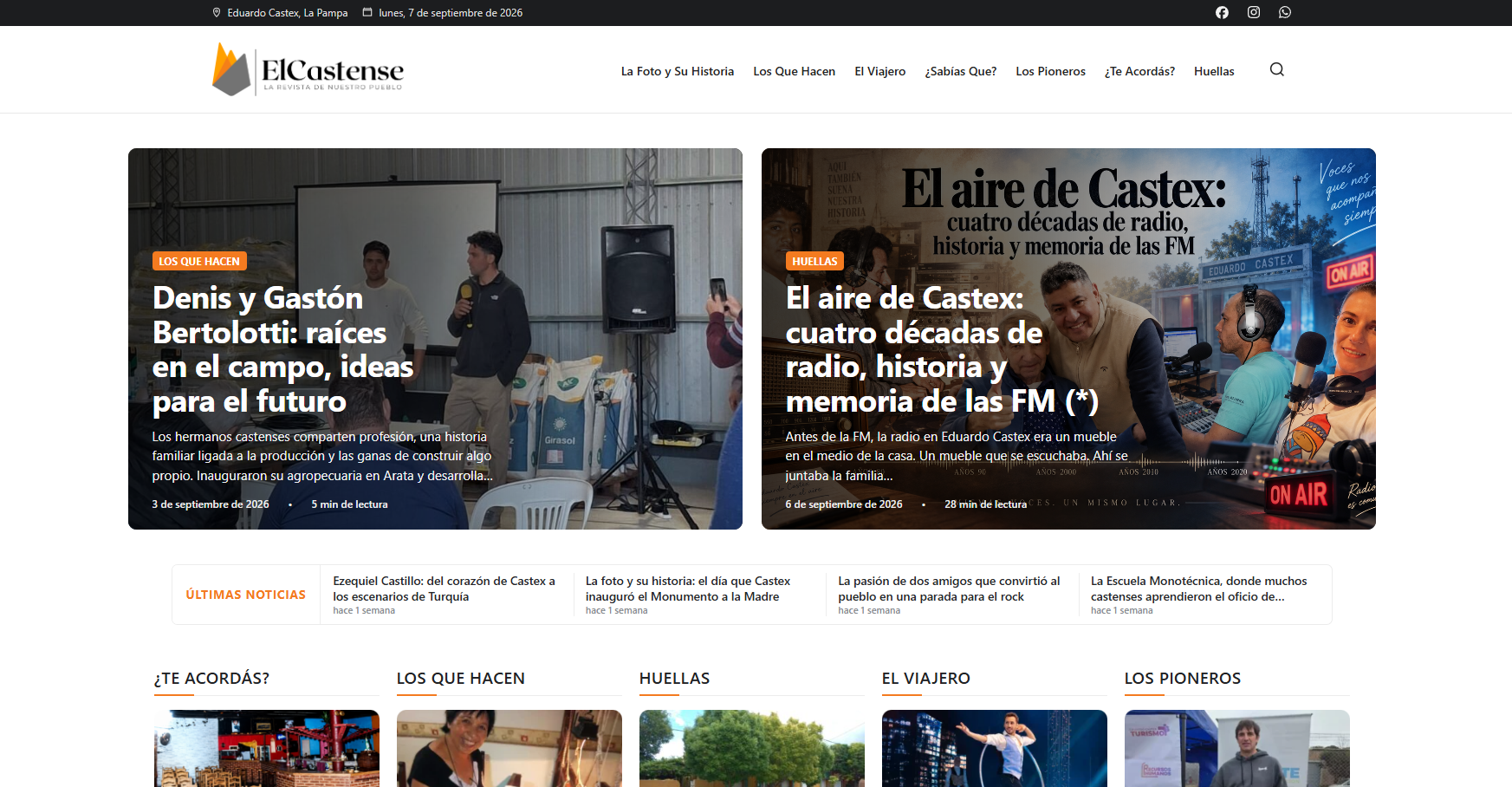
Task: Open thumbnail under El Viajero heading
Action: (x=995, y=749)
